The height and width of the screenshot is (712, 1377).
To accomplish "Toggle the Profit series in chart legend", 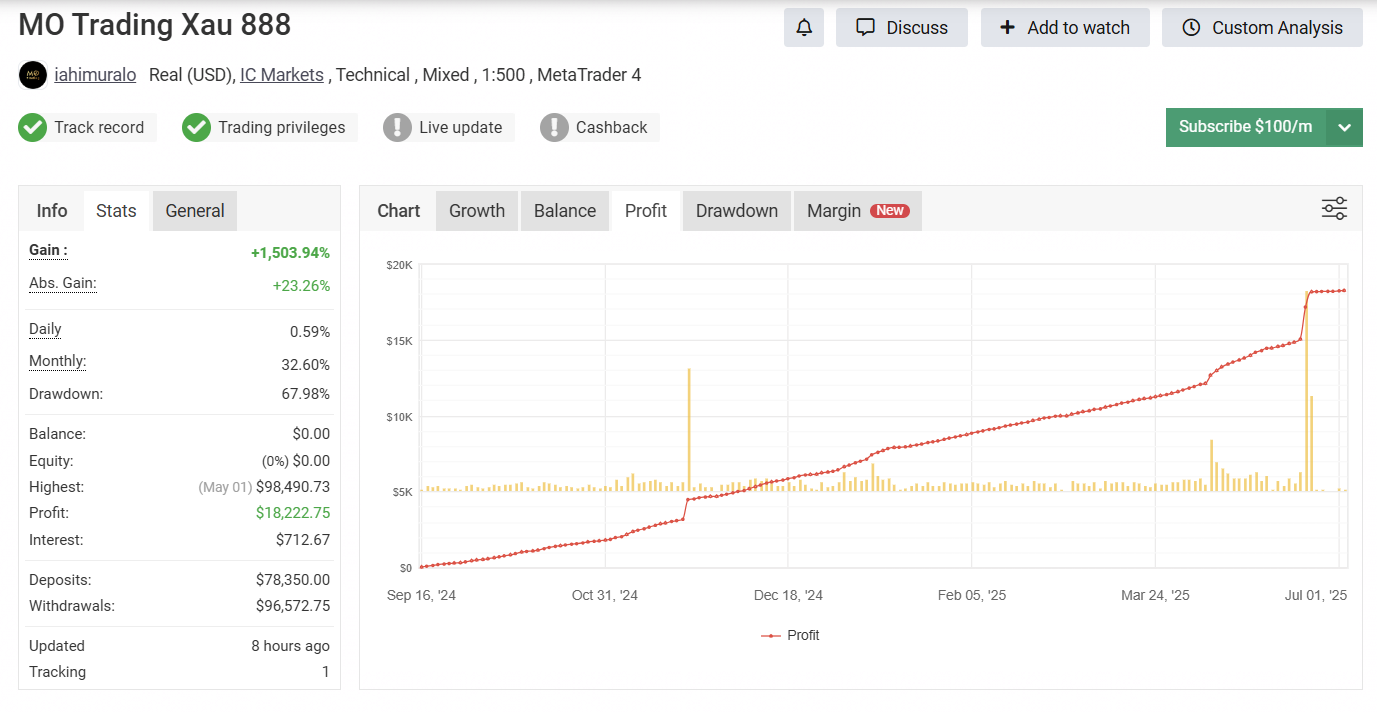I will tap(790, 635).
